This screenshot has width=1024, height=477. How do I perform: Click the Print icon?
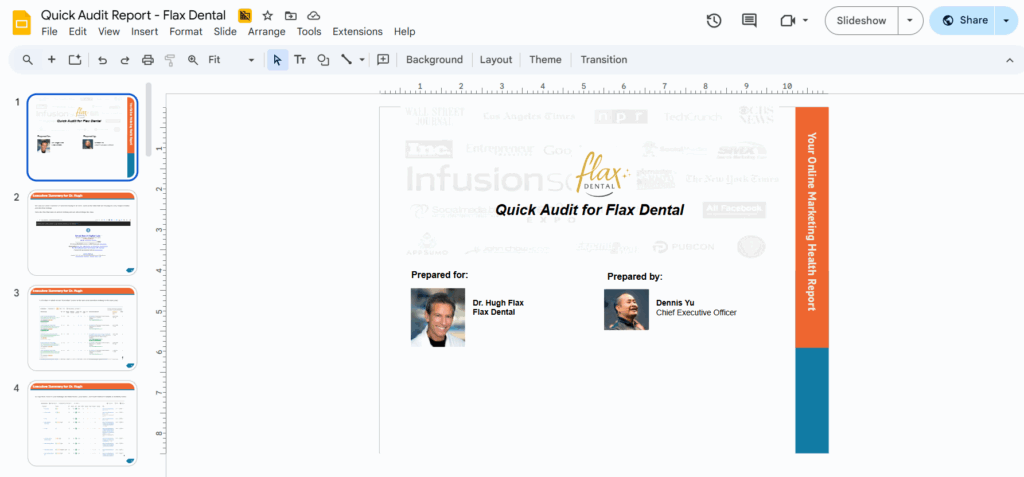click(x=147, y=60)
